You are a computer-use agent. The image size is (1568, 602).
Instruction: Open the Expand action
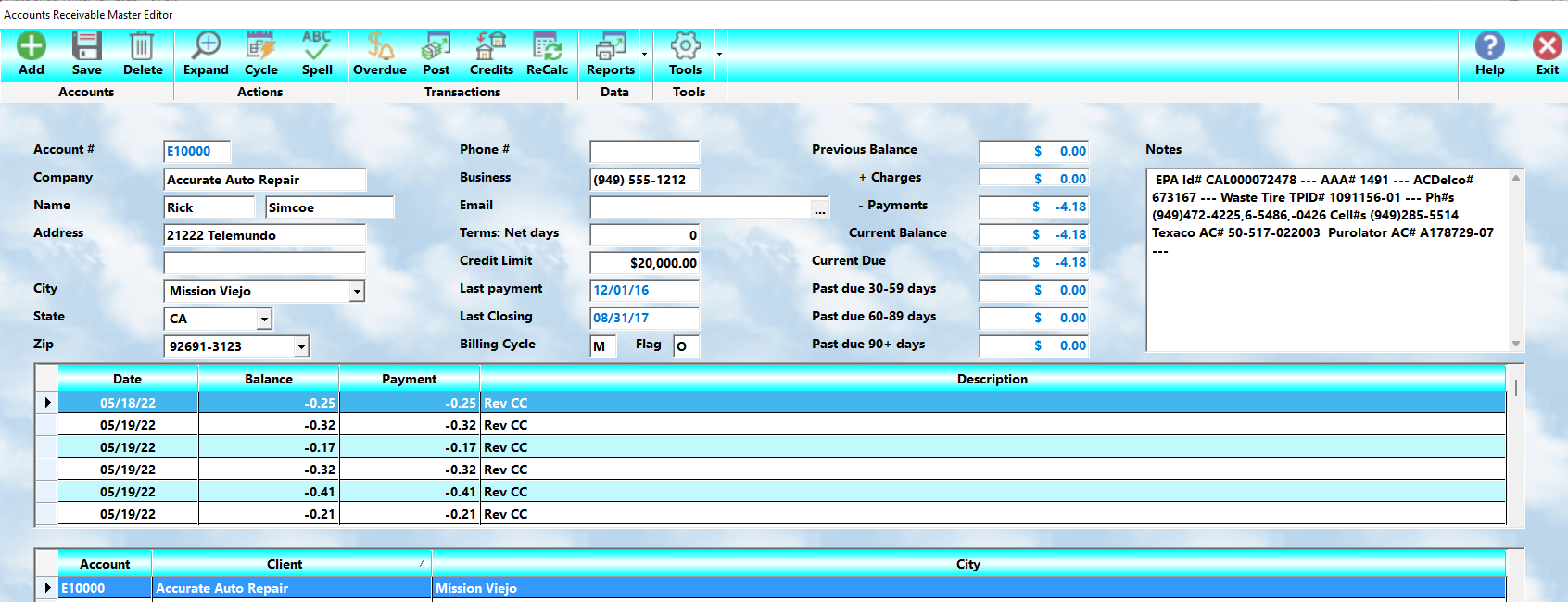tap(206, 54)
